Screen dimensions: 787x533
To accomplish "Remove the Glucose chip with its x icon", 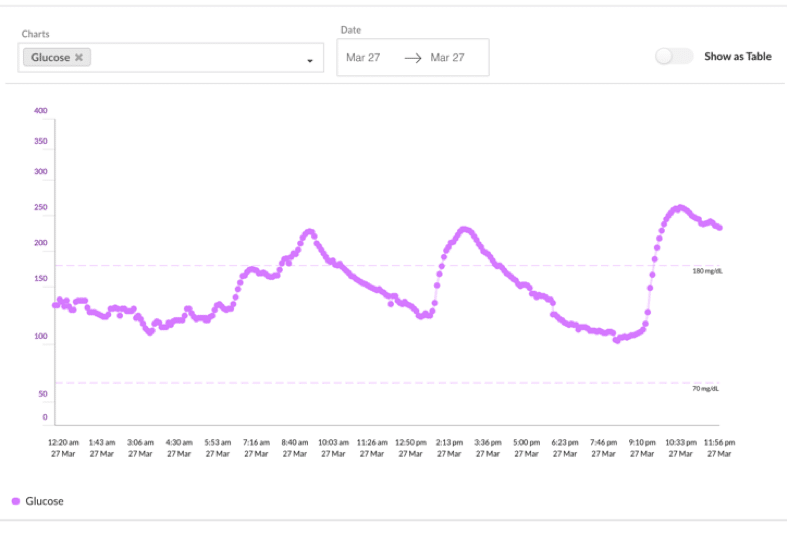I will (x=79, y=57).
